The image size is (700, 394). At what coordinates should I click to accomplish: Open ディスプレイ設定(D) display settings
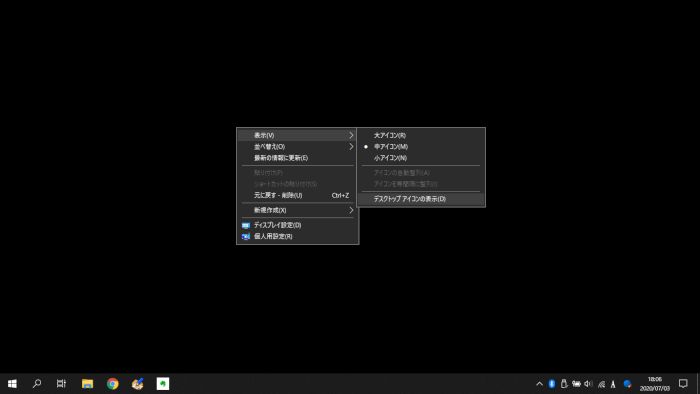pos(297,225)
